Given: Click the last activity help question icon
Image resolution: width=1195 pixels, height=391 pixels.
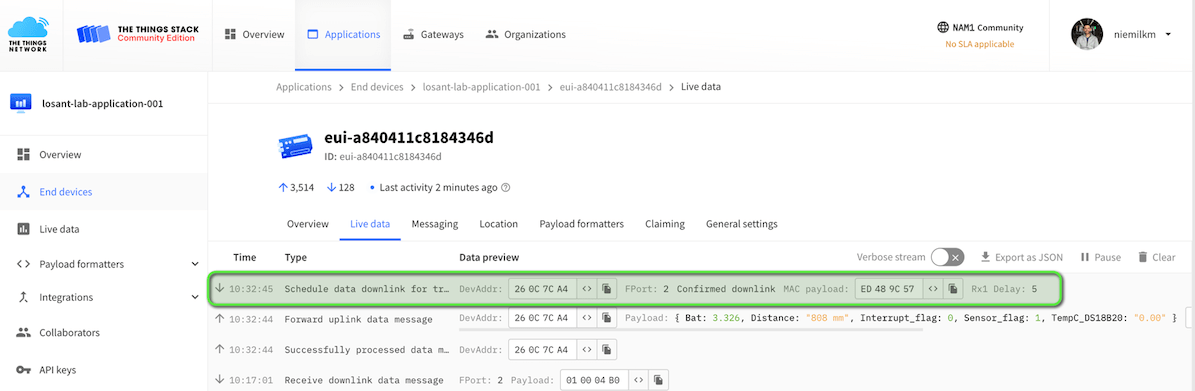Looking at the screenshot, I should click(x=505, y=187).
